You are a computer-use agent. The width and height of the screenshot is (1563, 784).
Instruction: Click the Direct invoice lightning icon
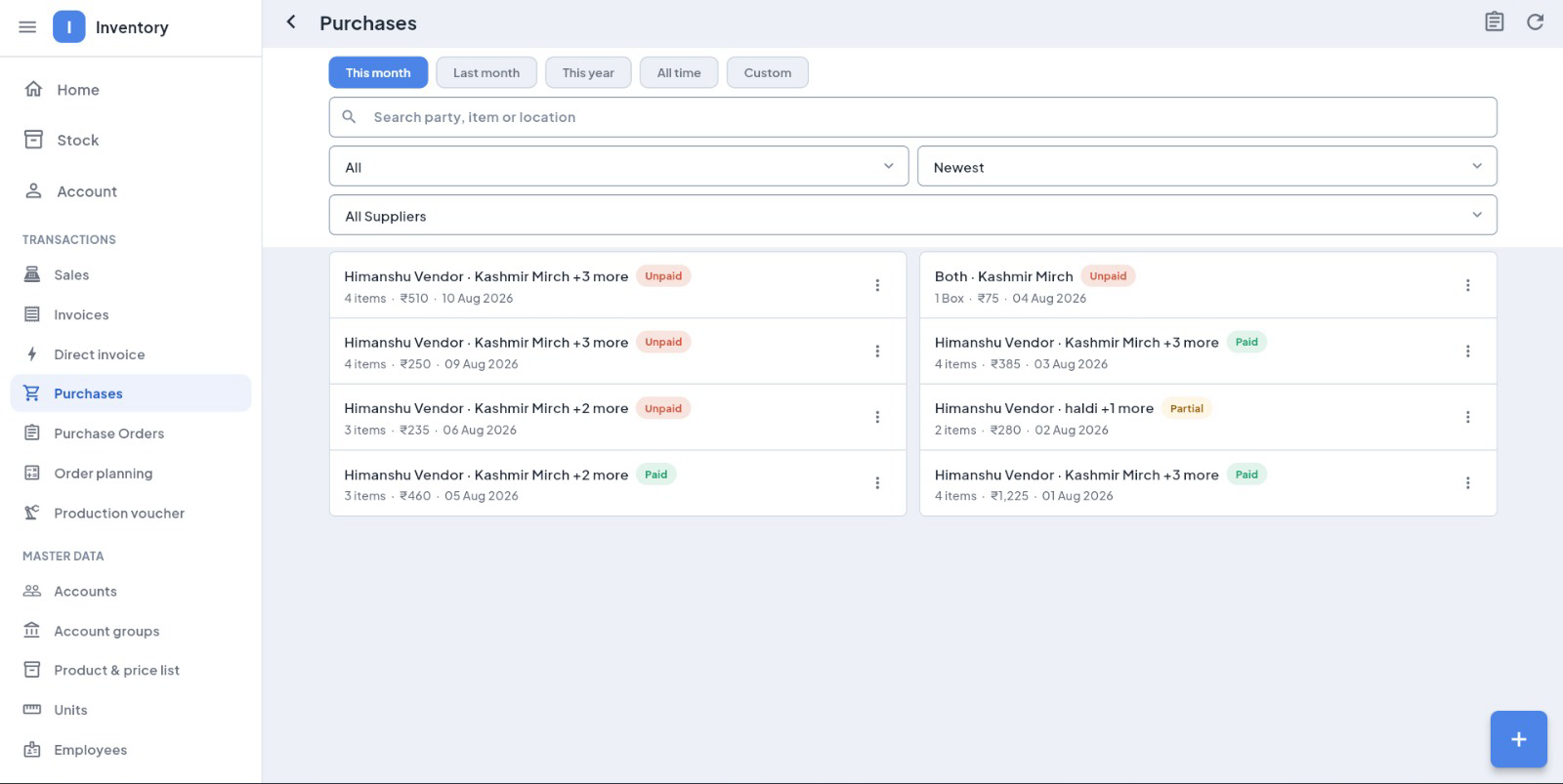click(32, 354)
